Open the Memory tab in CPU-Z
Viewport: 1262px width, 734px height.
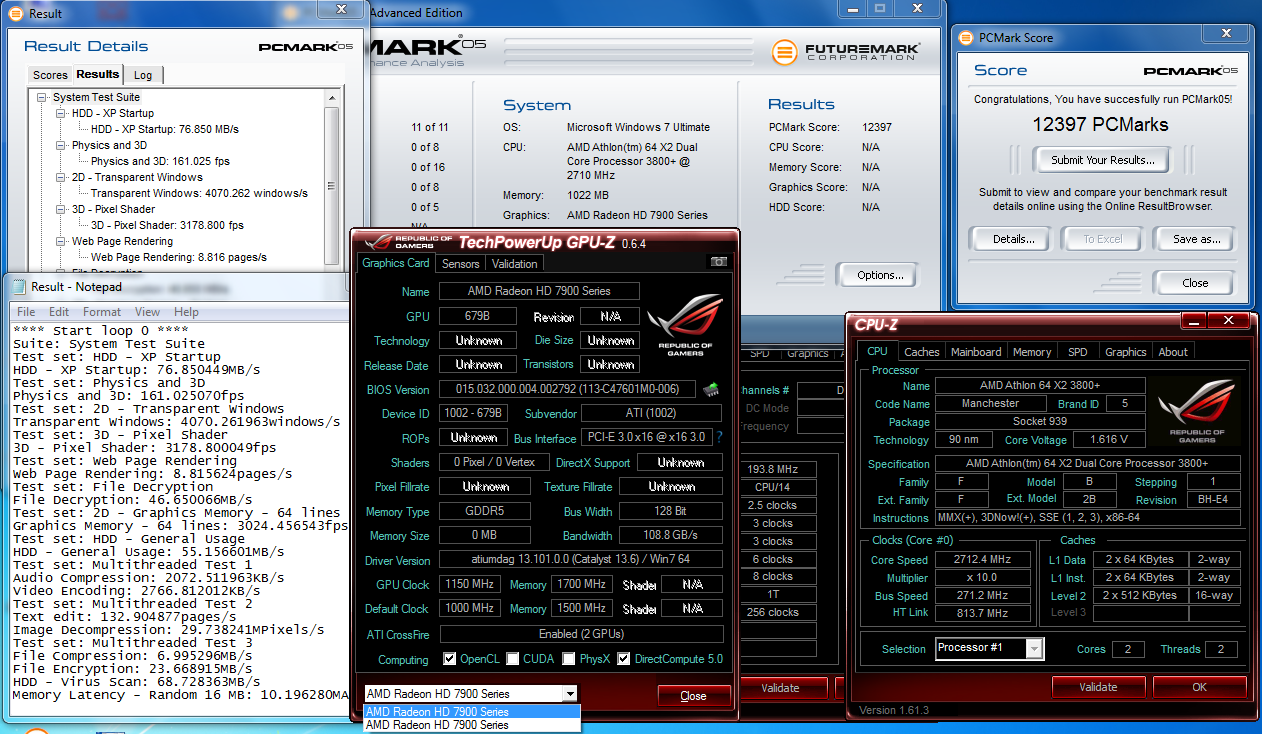pyautogui.click(x=1031, y=352)
